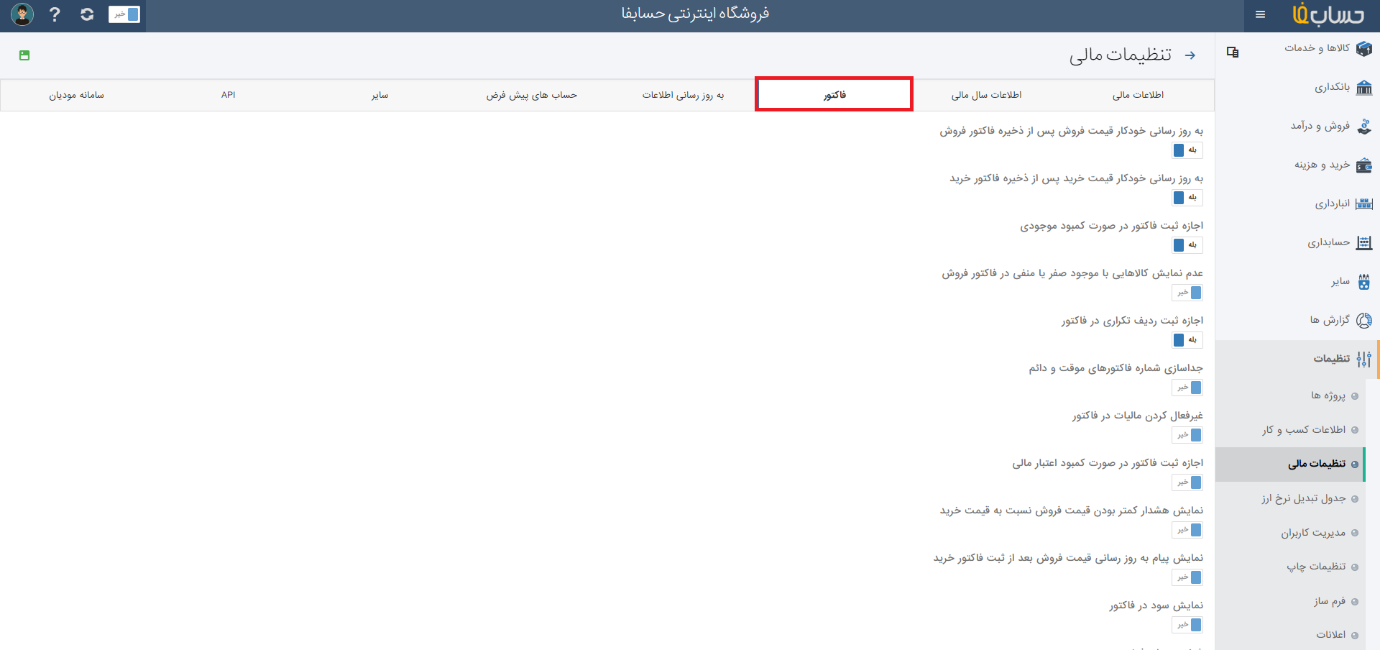Click the warehouse icon of انبارداری

click(x=1363, y=204)
